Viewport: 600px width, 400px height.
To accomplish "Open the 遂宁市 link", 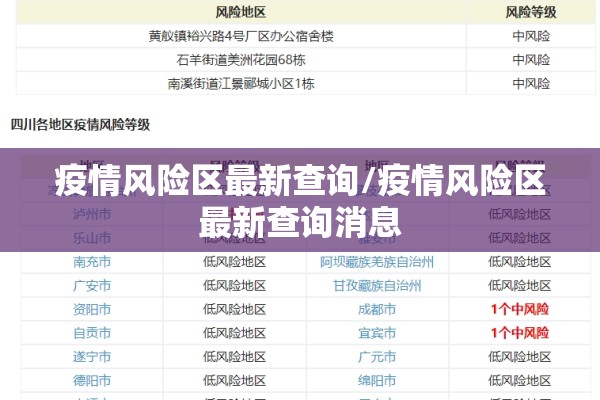I will 92,357.
